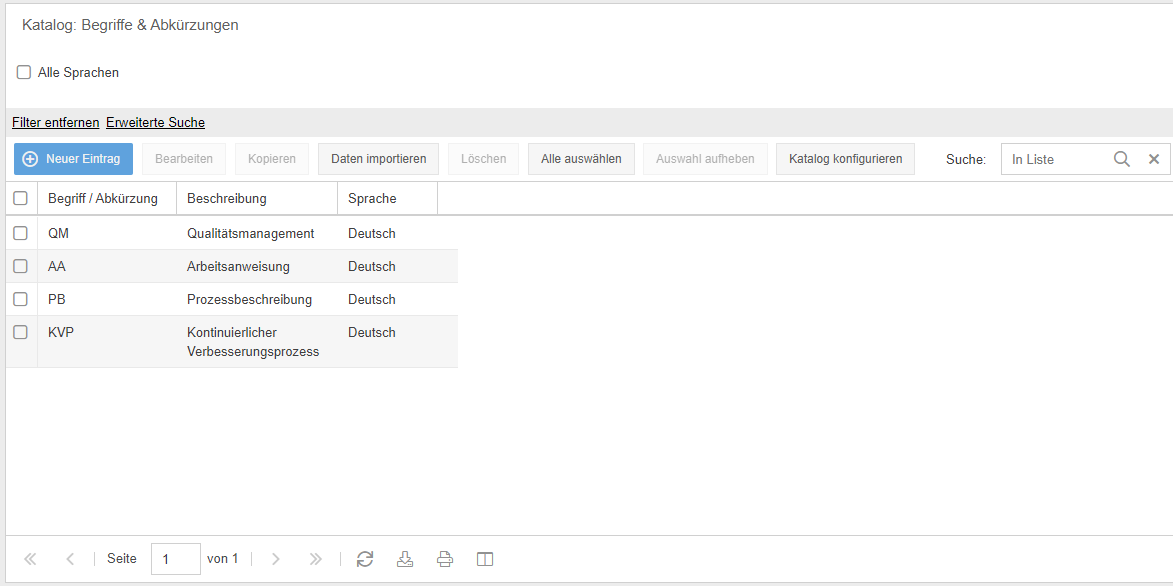Go to the first page arrow
The image size is (1173, 586).
[x=30, y=559]
